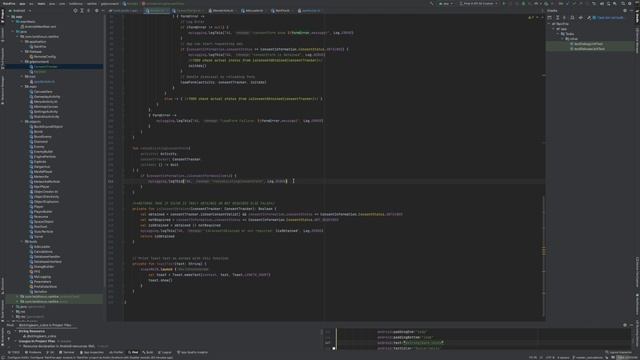The height and width of the screenshot is (360, 640).
Task: Collapse the other tasks group in Gradle
Action: coord(563,39)
